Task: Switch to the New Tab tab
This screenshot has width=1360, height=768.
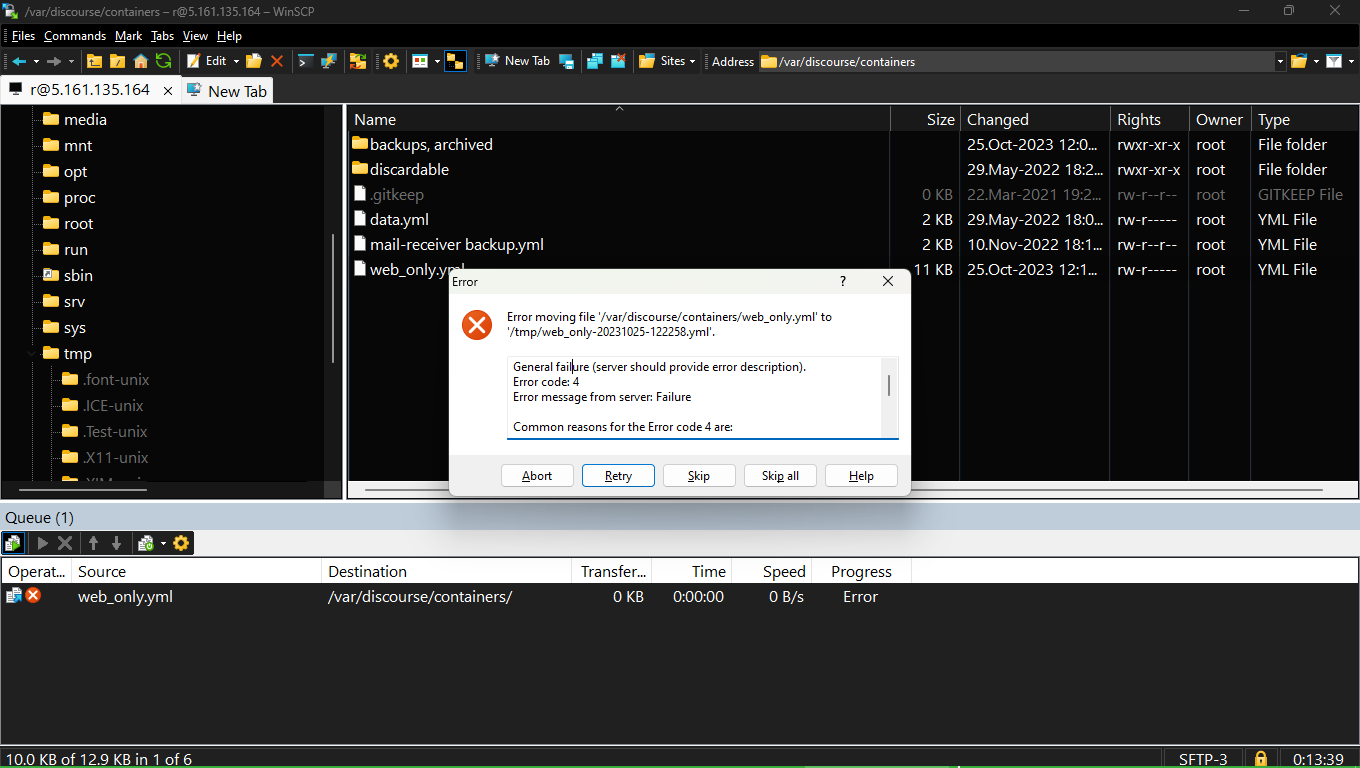Action: [227, 91]
